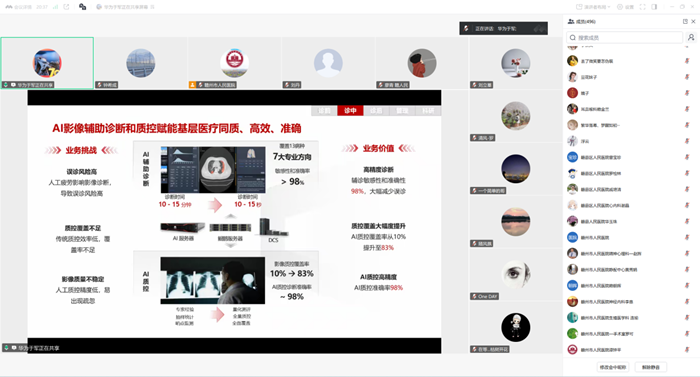This screenshot has height=377, width=700.
Task: Select the presenter's highlighted video thumbnail
Action: coord(47,63)
